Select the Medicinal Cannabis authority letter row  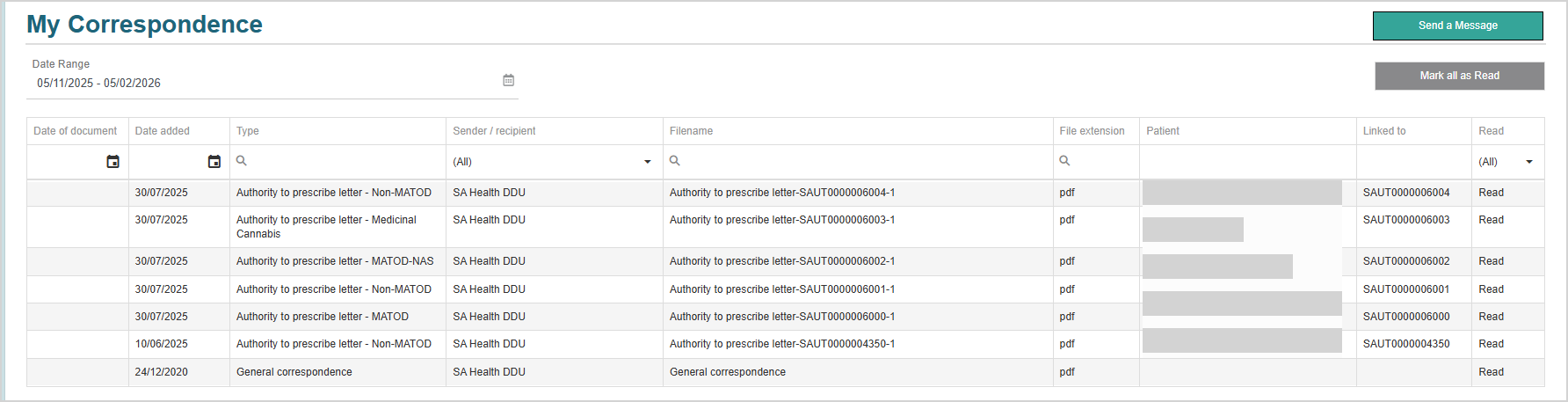coord(326,226)
